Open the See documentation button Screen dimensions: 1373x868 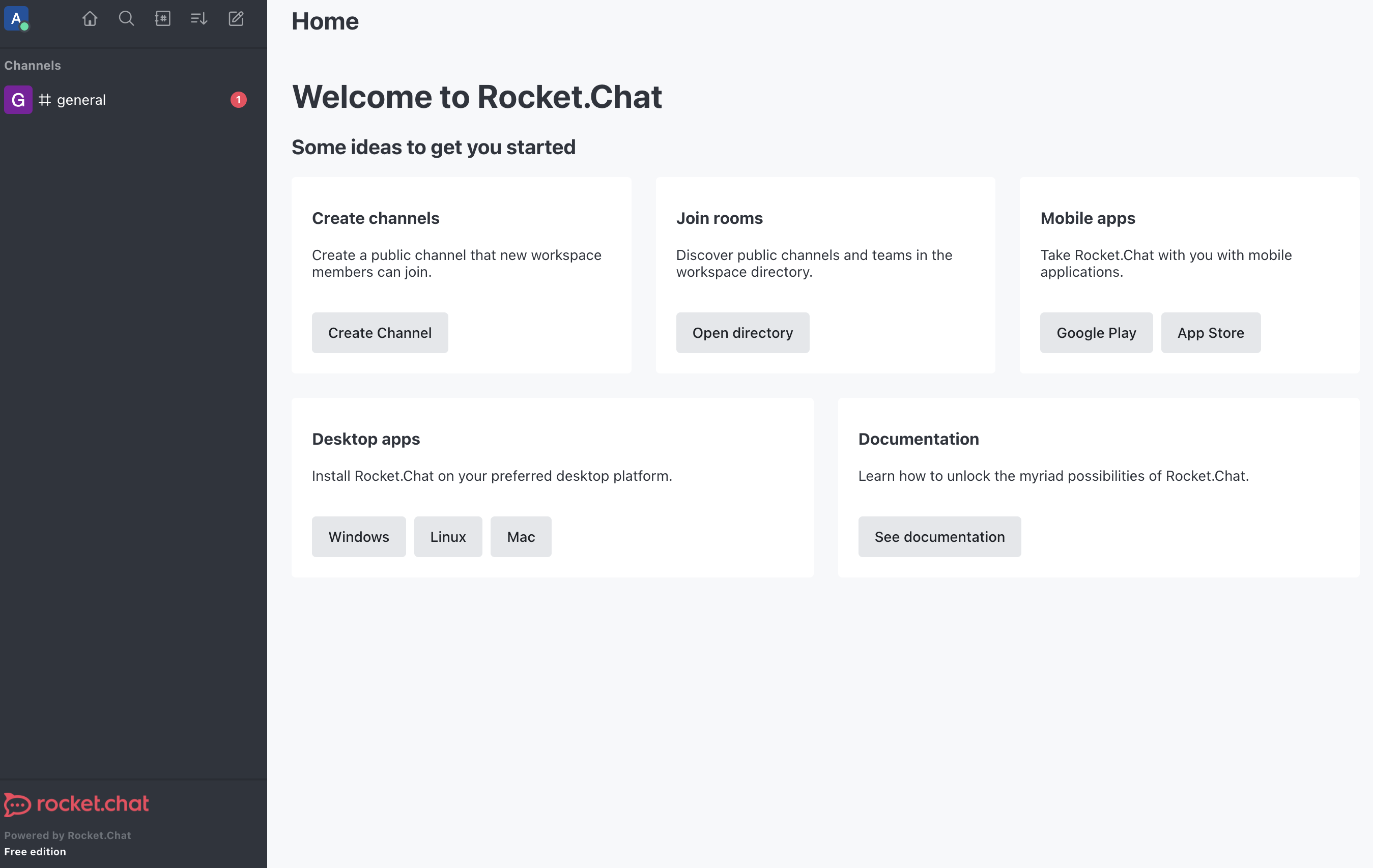tap(939, 536)
